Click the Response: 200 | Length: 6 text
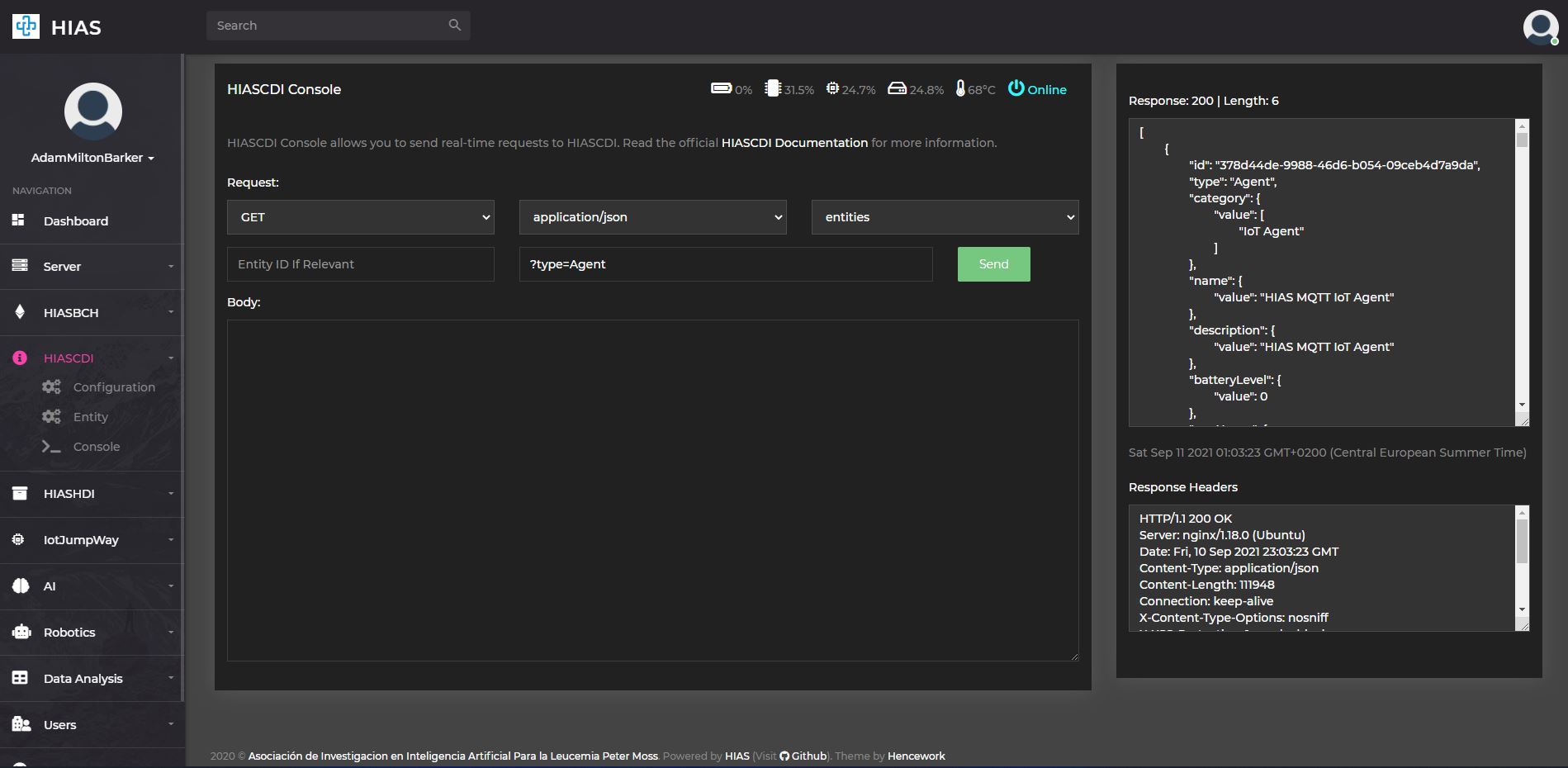This screenshot has width=1568, height=768. (x=1203, y=101)
